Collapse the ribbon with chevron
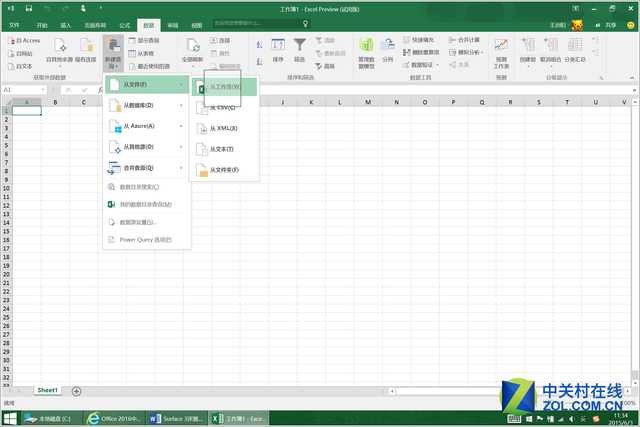 (632, 78)
